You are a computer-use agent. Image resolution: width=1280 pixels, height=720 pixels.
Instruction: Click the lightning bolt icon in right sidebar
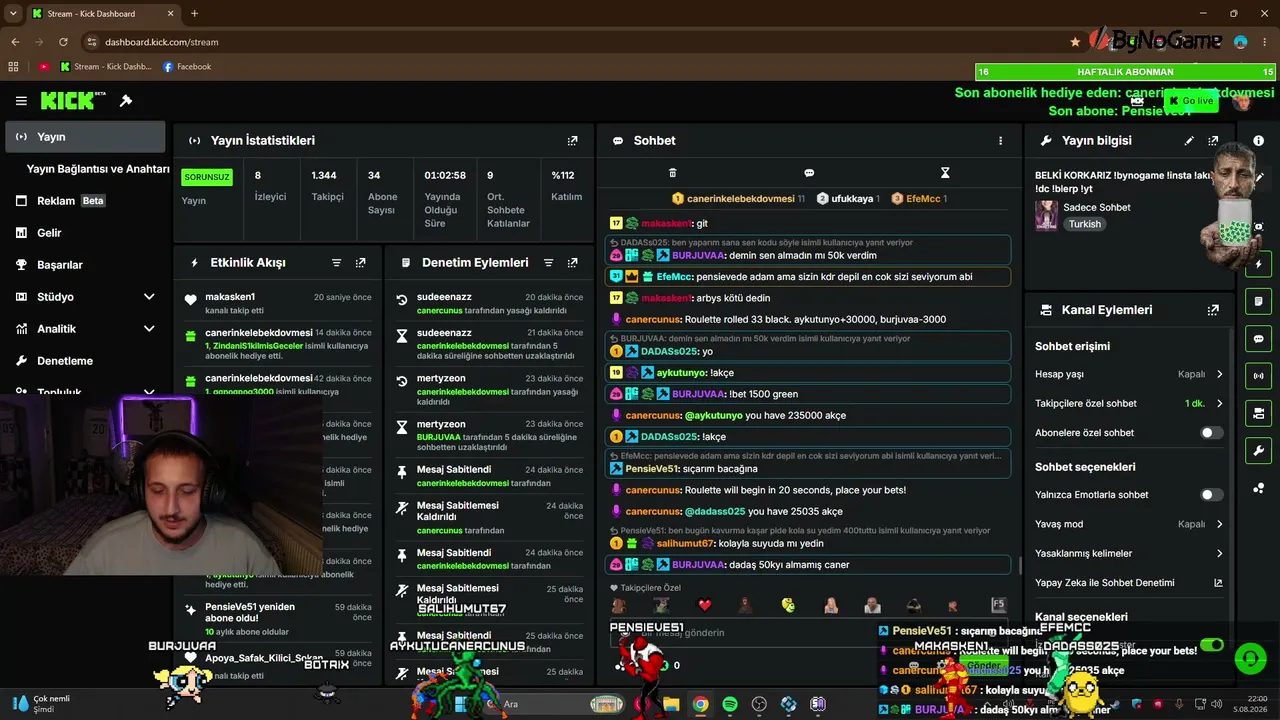(1258, 265)
